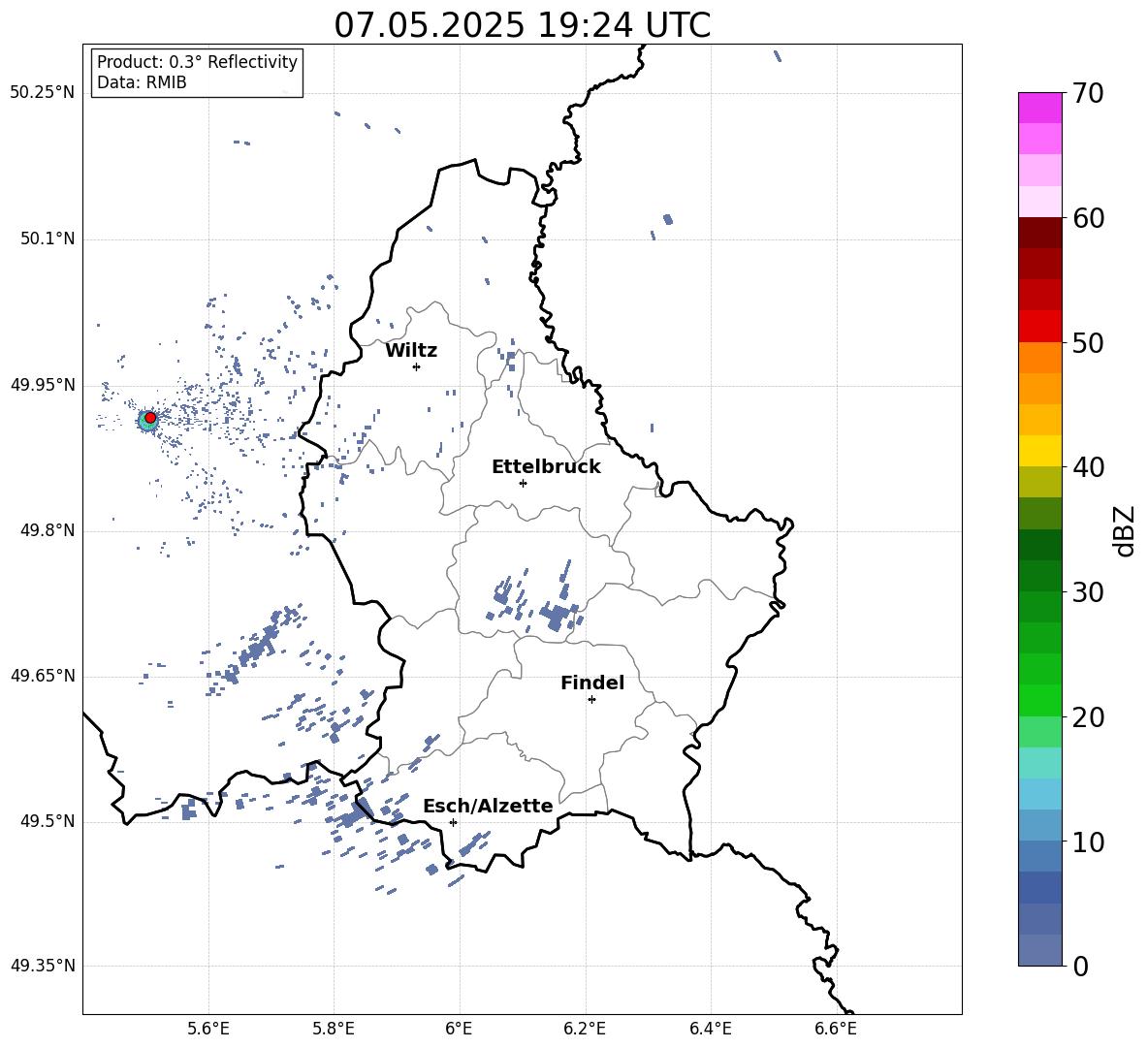Screen dimensions: 1148x1048
Task: Click the 07.05.2025 19:24 UTC title
Action: click(522, 25)
